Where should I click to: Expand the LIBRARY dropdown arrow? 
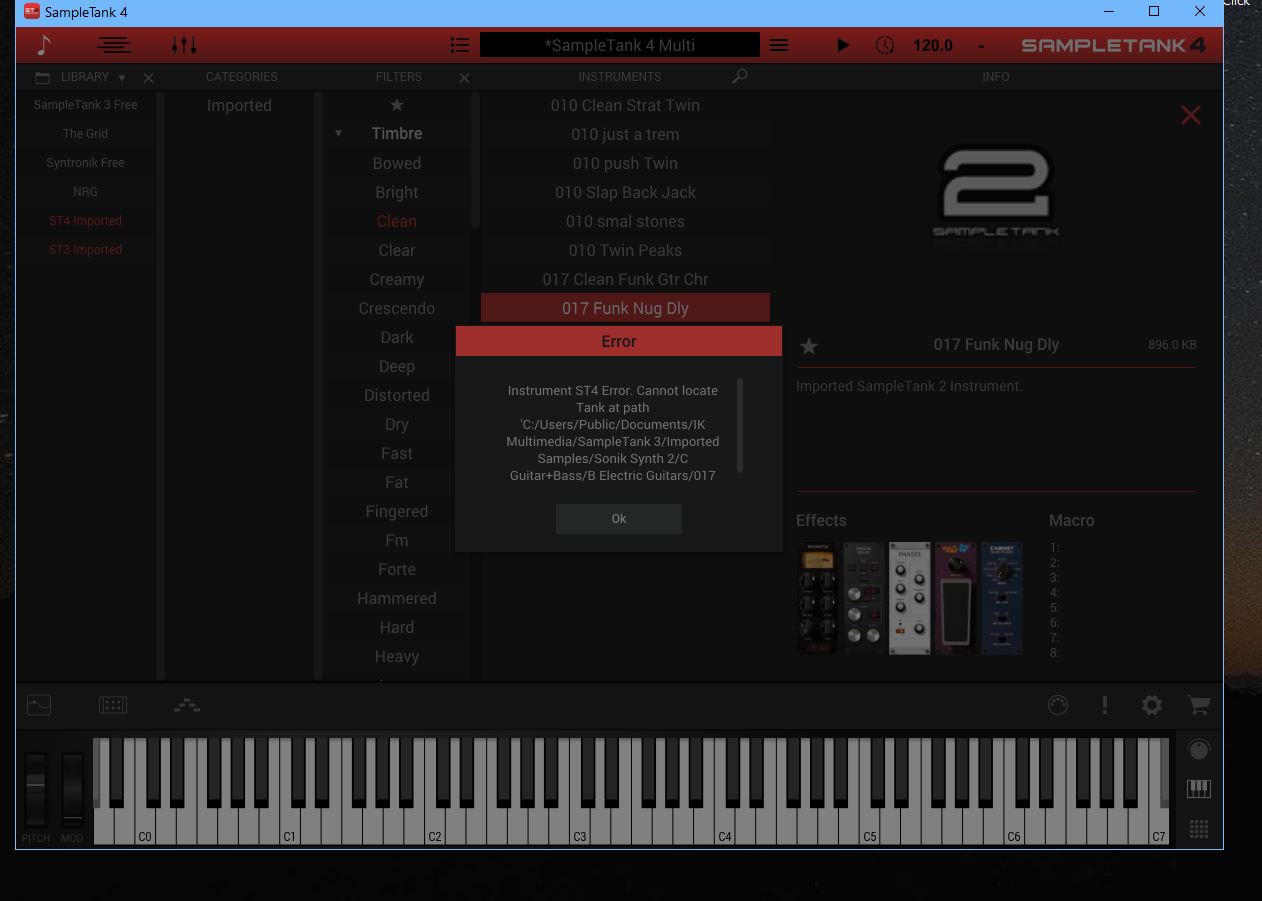click(122, 78)
